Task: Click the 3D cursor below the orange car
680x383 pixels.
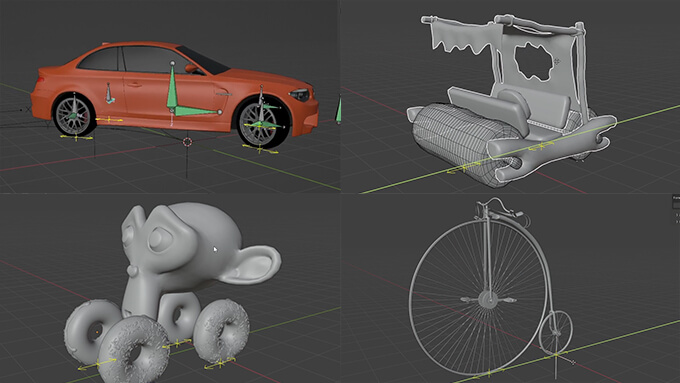Action: coord(187,142)
